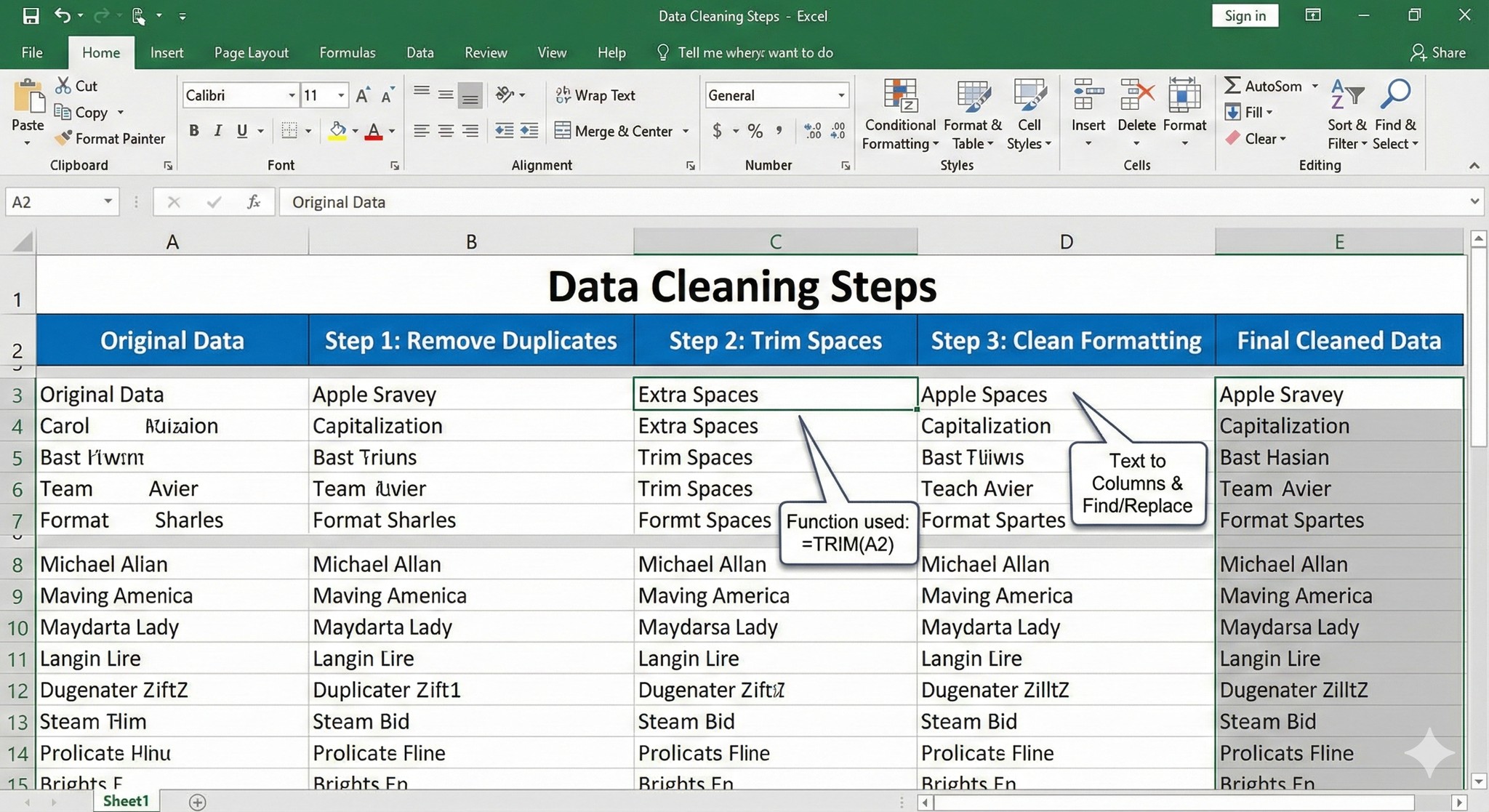1489x812 pixels.
Task: Click the Save icon in the title bar
Action: (x=31, y=16)
